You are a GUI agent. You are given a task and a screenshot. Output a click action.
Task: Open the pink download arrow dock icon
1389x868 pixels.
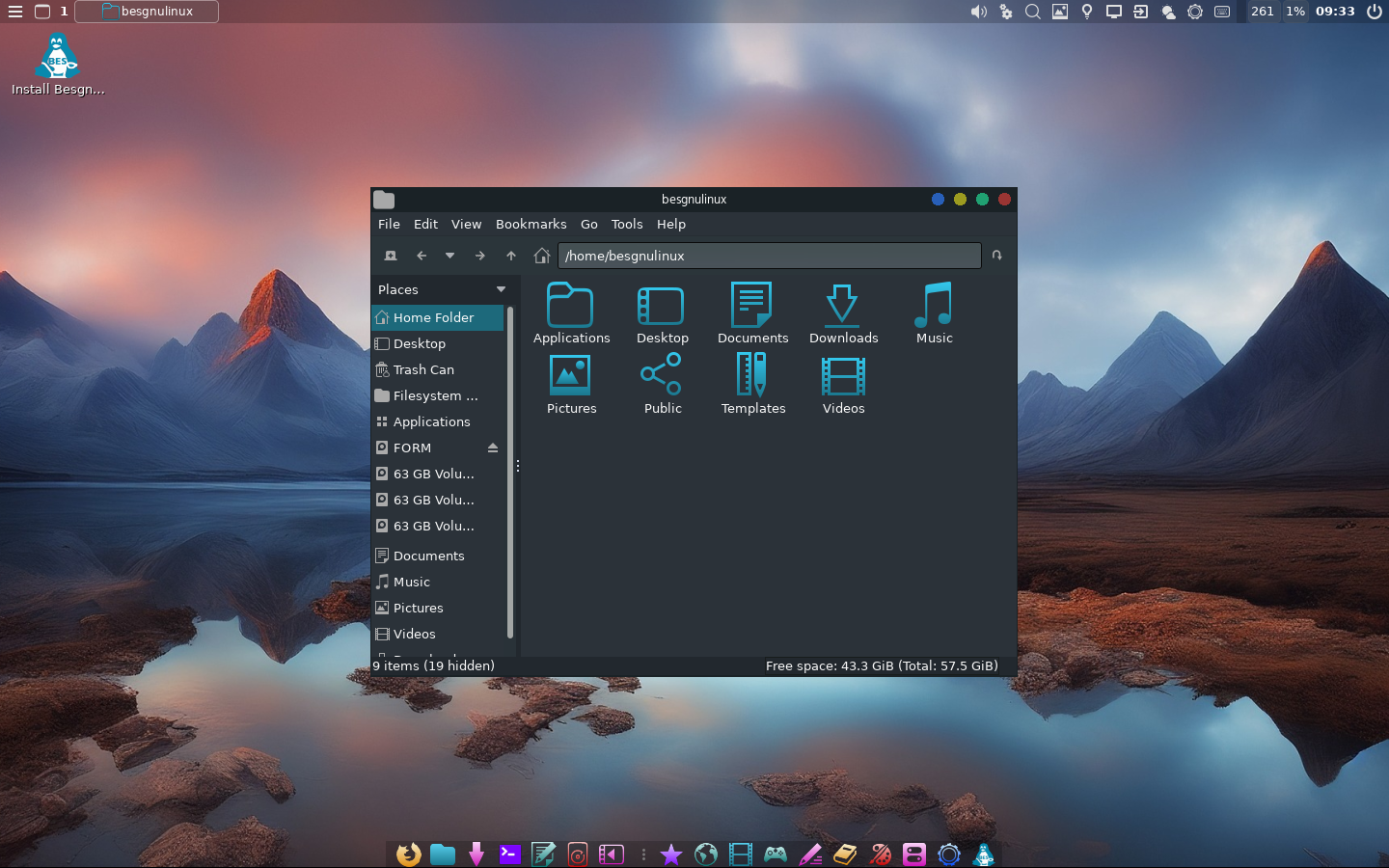coord(477,854)
